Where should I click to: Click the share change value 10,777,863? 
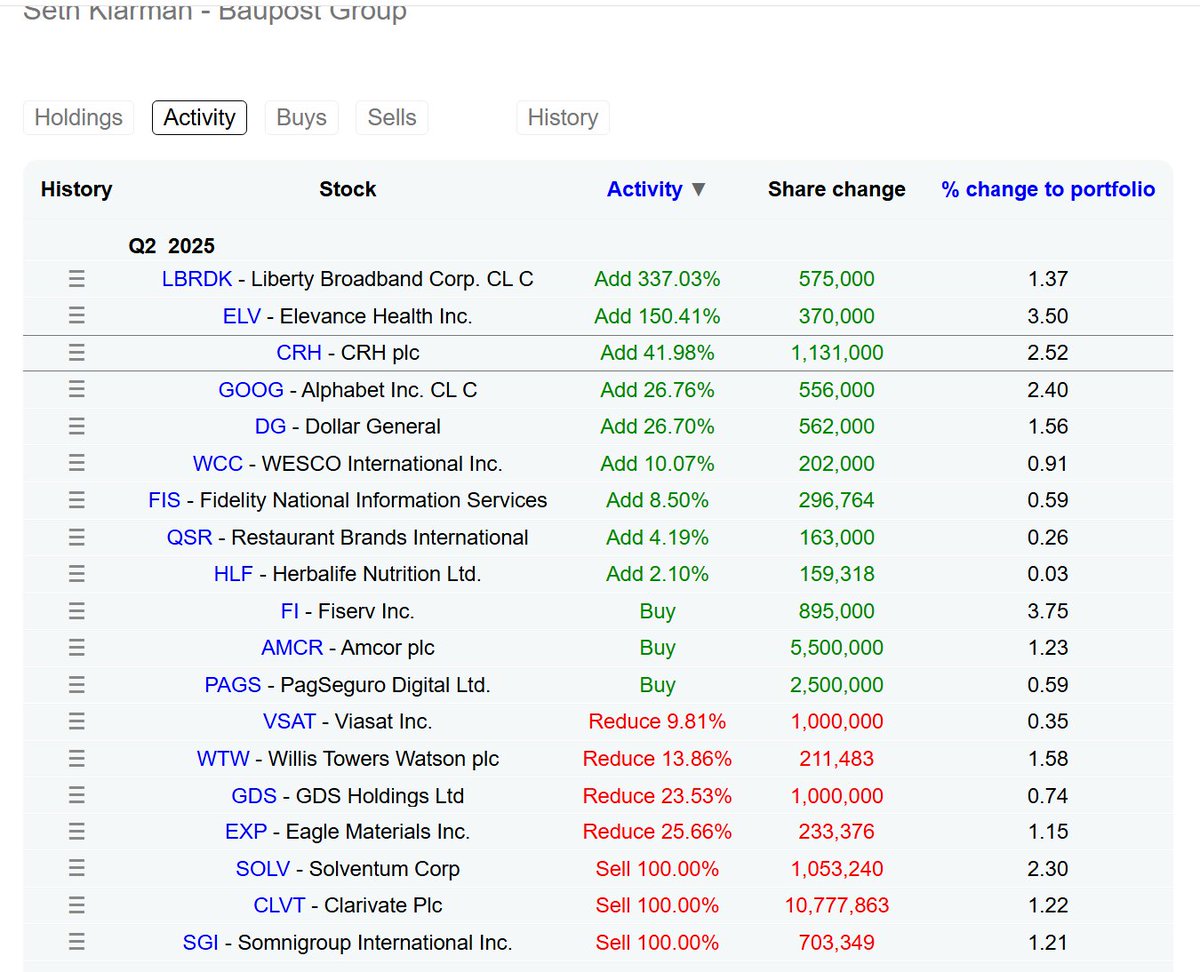[837, 906]
